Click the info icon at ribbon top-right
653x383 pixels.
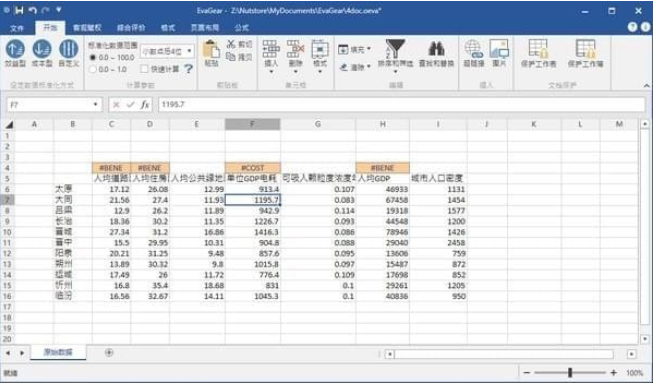tap(646, 27)
